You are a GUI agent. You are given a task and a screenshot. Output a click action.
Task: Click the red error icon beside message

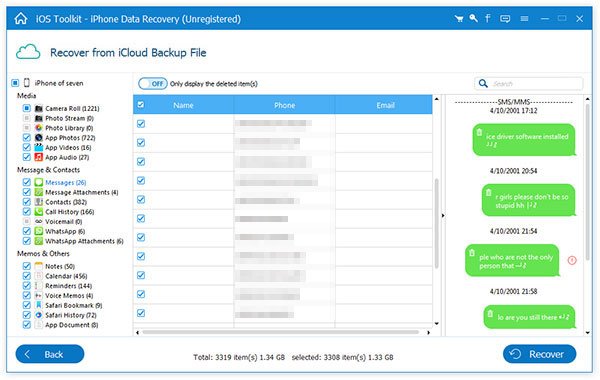point(572,261)
